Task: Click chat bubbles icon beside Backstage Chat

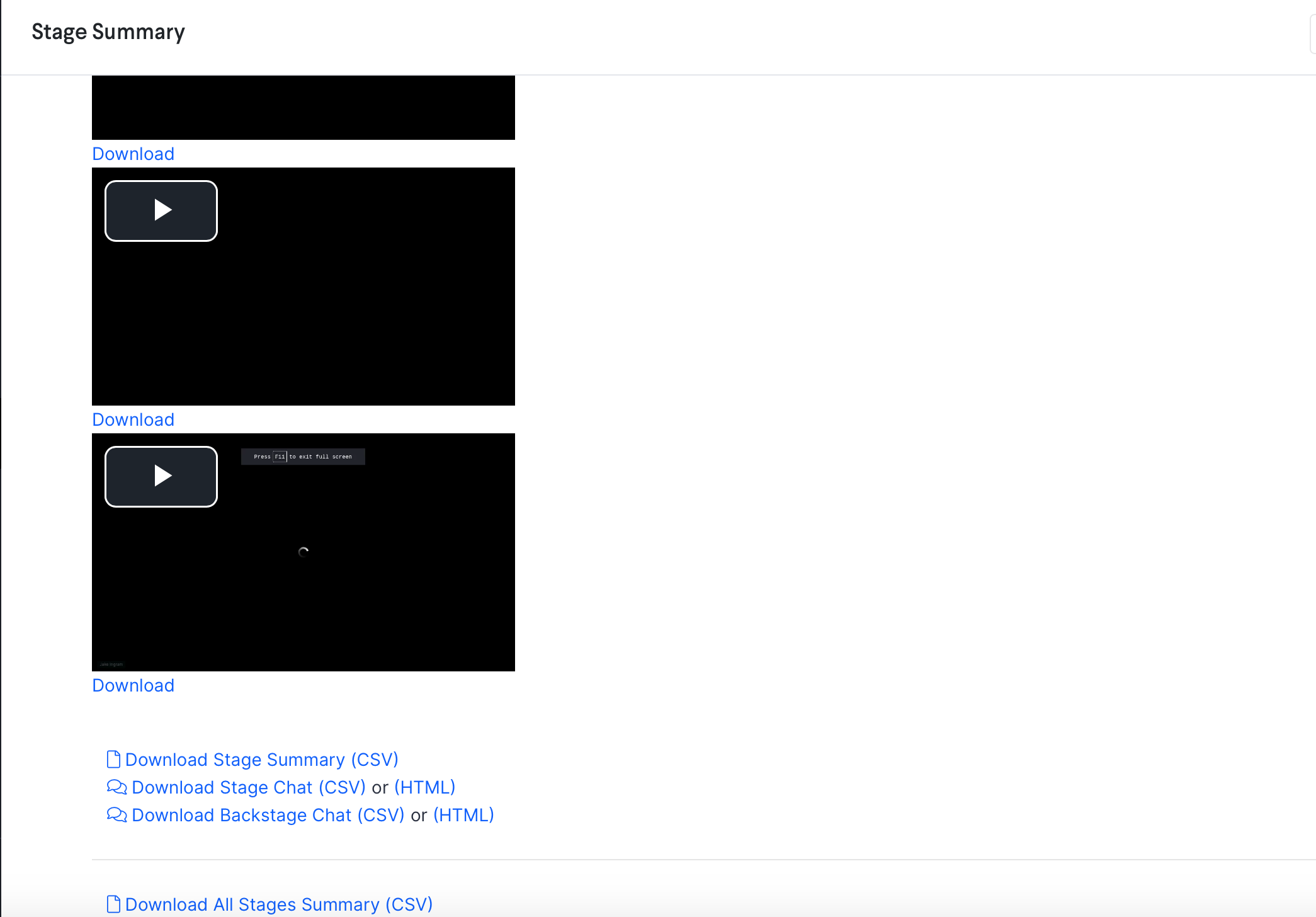Action: point(117,814)
